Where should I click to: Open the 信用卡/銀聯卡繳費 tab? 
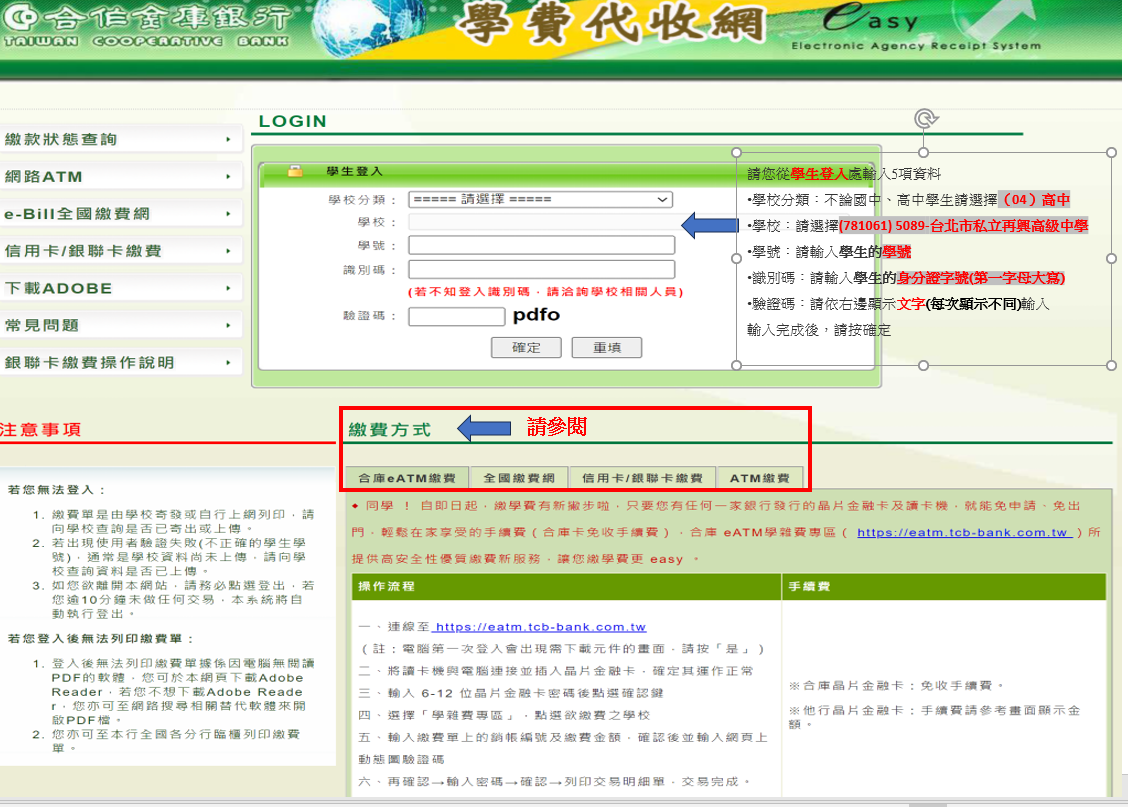(x=642, y=478)
